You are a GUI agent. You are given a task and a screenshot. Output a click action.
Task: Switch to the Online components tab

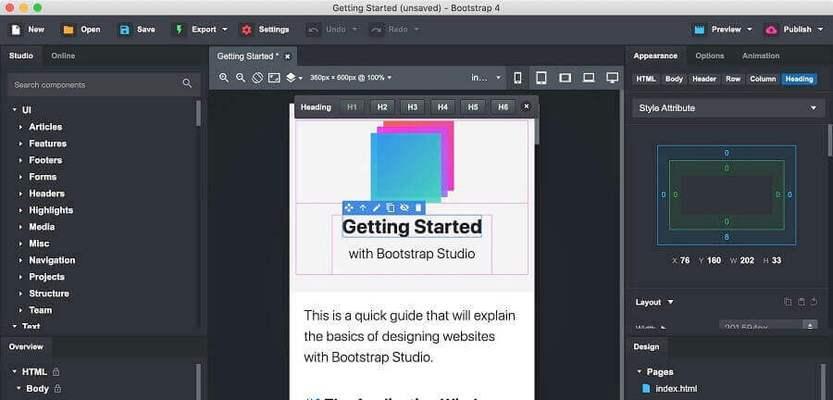pyautogui.click(x=63, y=56)
